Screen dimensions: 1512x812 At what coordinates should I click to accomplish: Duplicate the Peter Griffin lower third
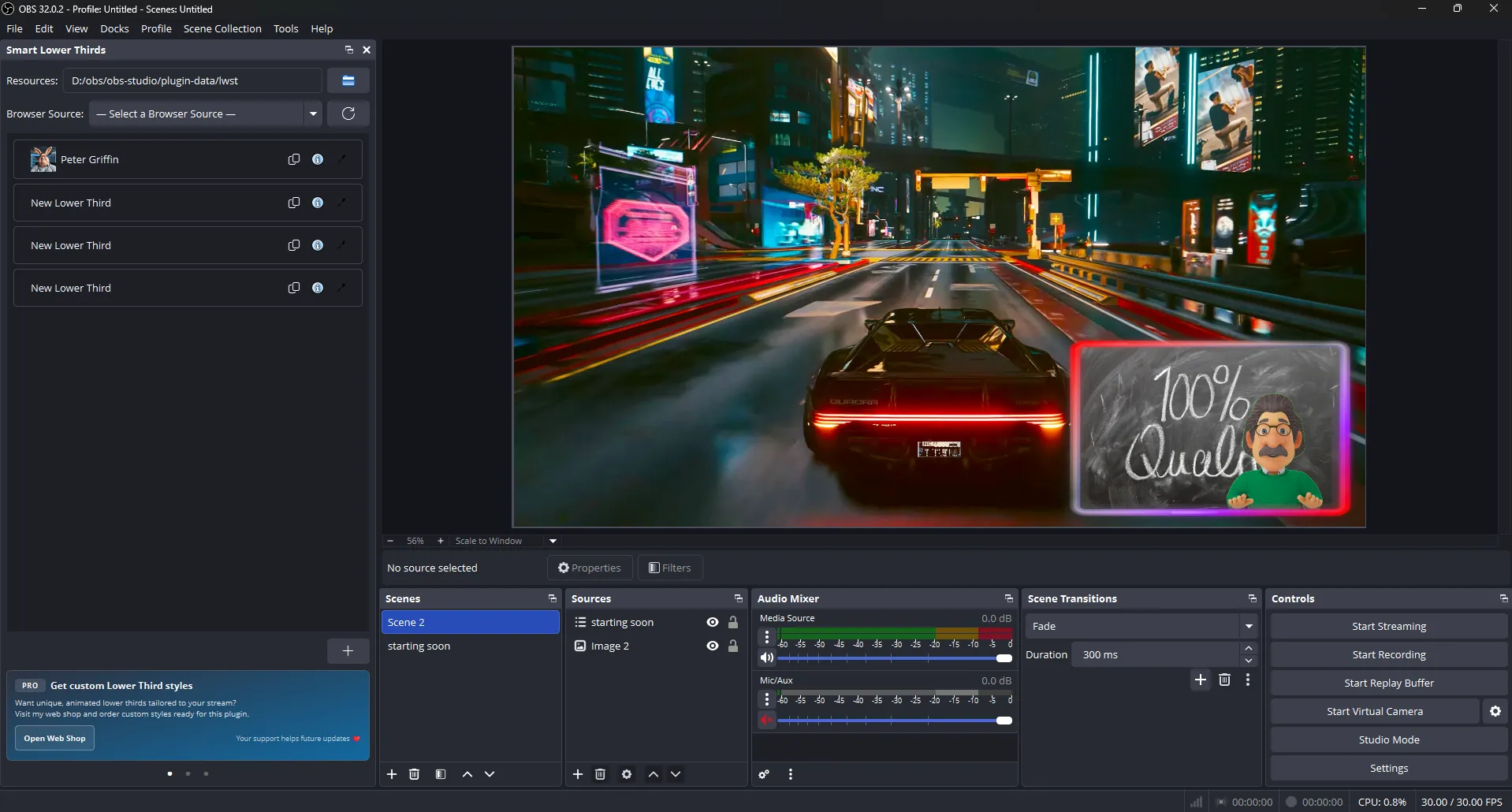pos(293,158)
